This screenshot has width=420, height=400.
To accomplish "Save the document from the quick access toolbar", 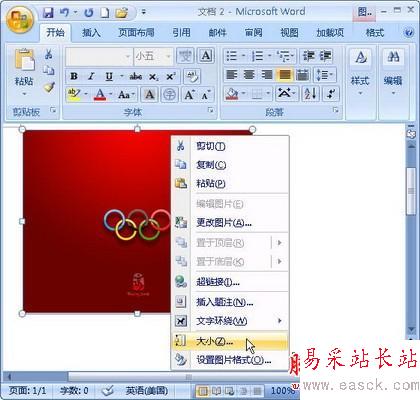I will (49, 13).
